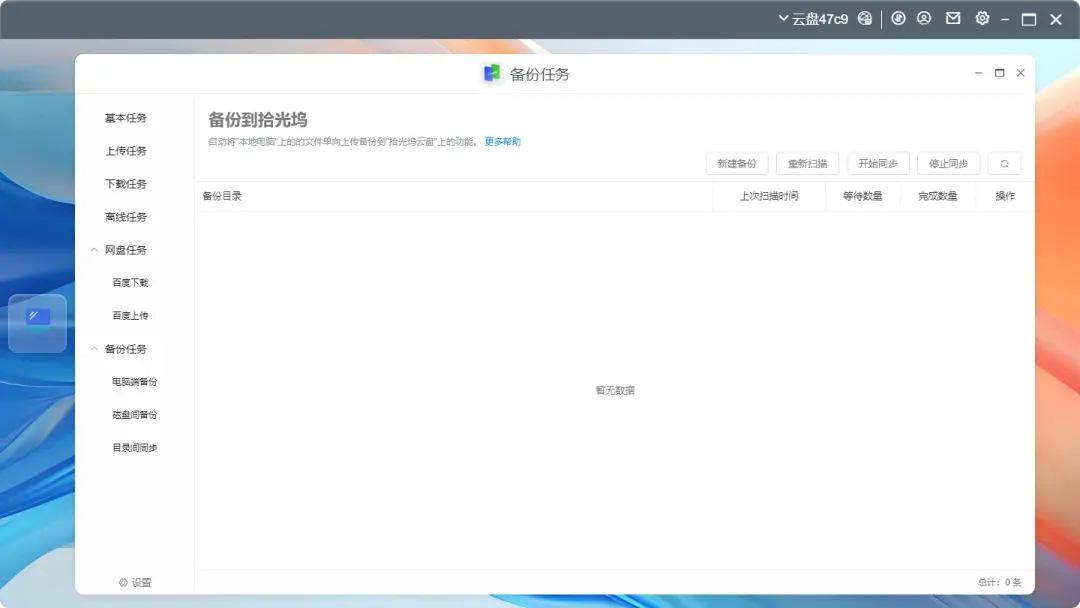Image resolution: width=1080 pixels, height=608 pixels.
Task: Select 上传任务 in sidebar
Action: pos(125,151)
